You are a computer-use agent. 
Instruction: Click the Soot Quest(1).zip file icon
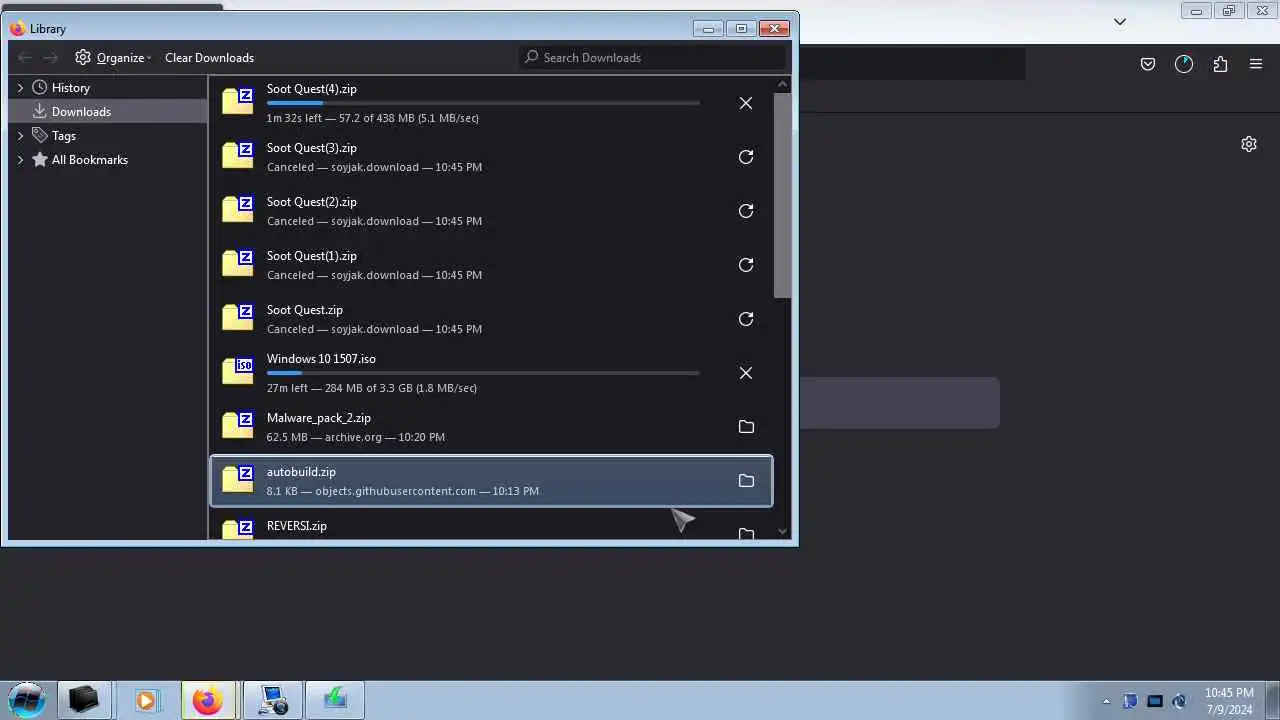pos(238,263)
